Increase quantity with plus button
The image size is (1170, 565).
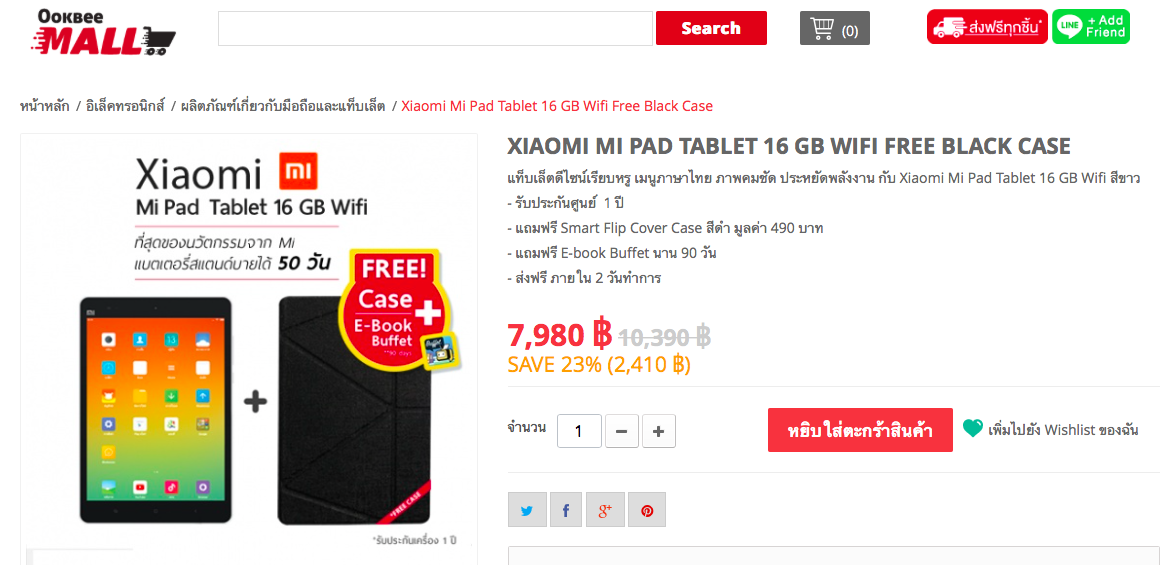(x=658, y=431)
